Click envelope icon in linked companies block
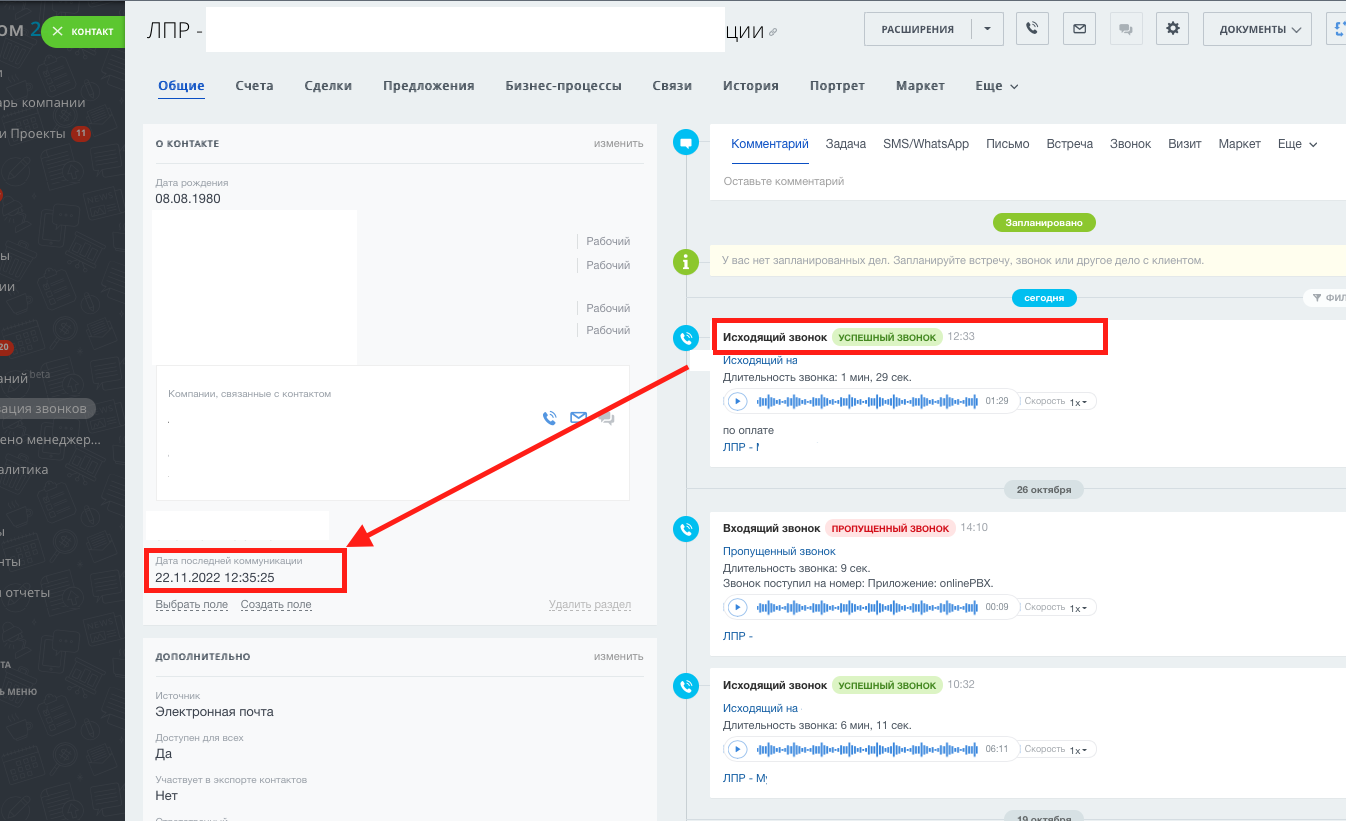 578,418
